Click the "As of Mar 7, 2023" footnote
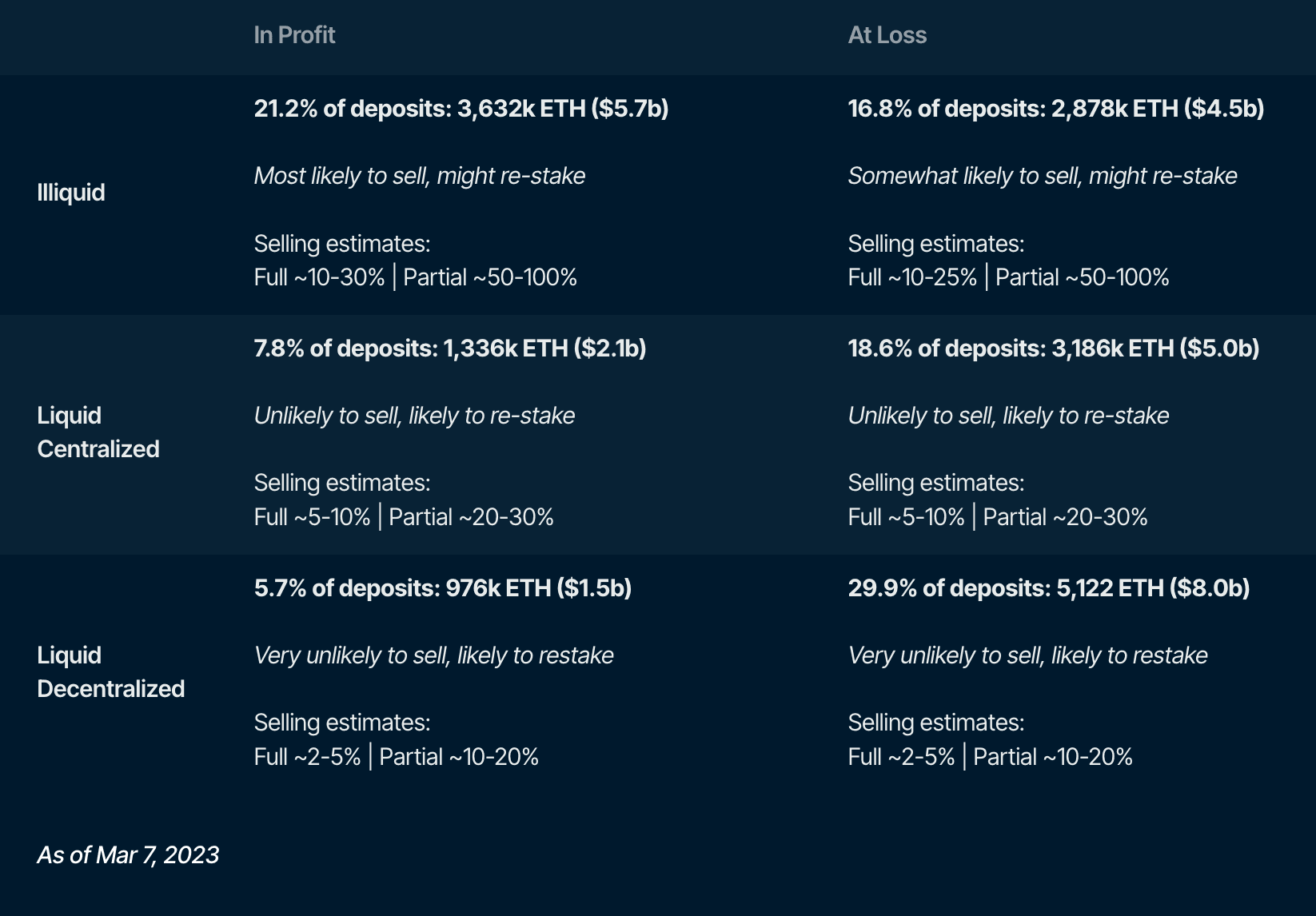This screenshot has height=916, width=1316. [x=128, y=855]
